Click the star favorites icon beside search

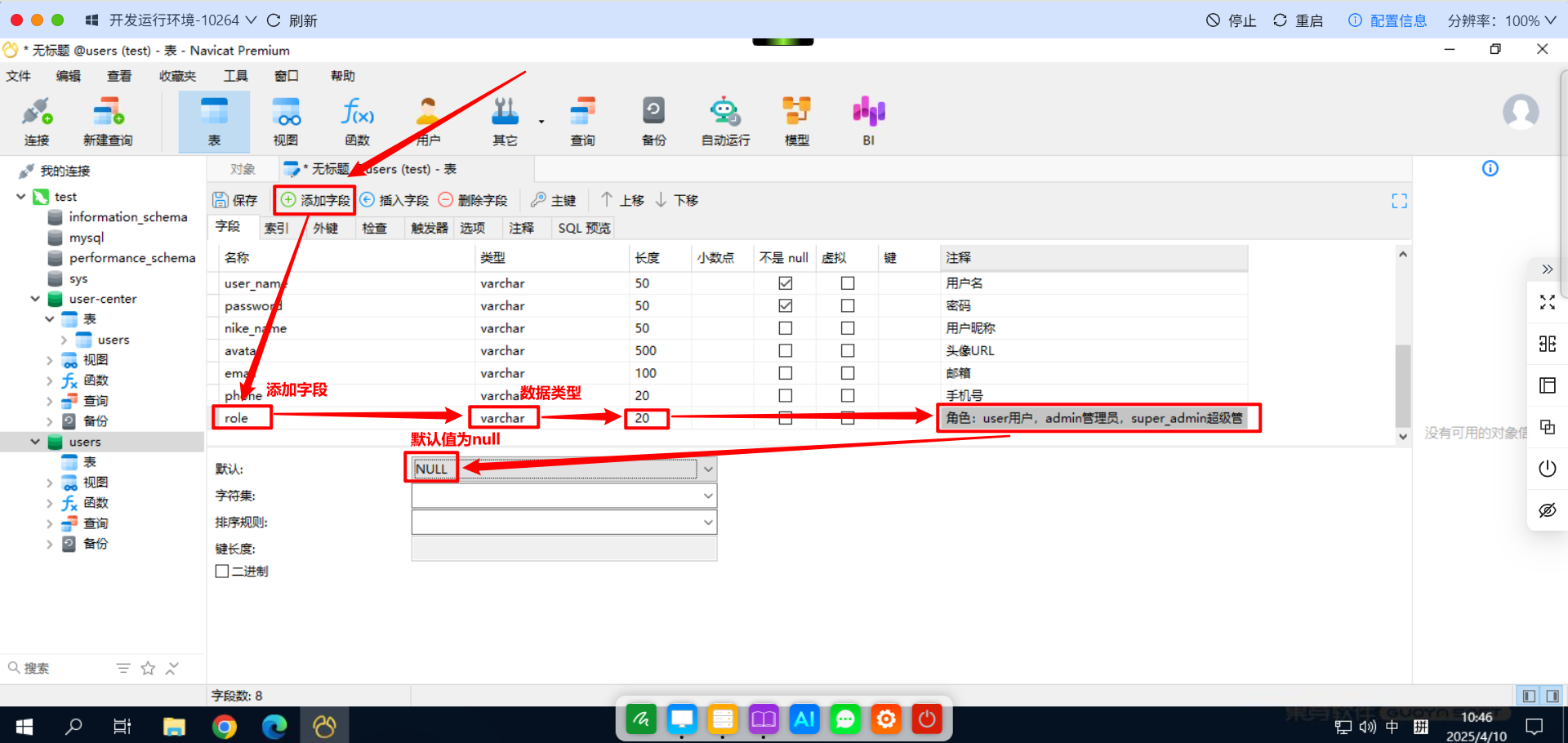coord(148,668)
